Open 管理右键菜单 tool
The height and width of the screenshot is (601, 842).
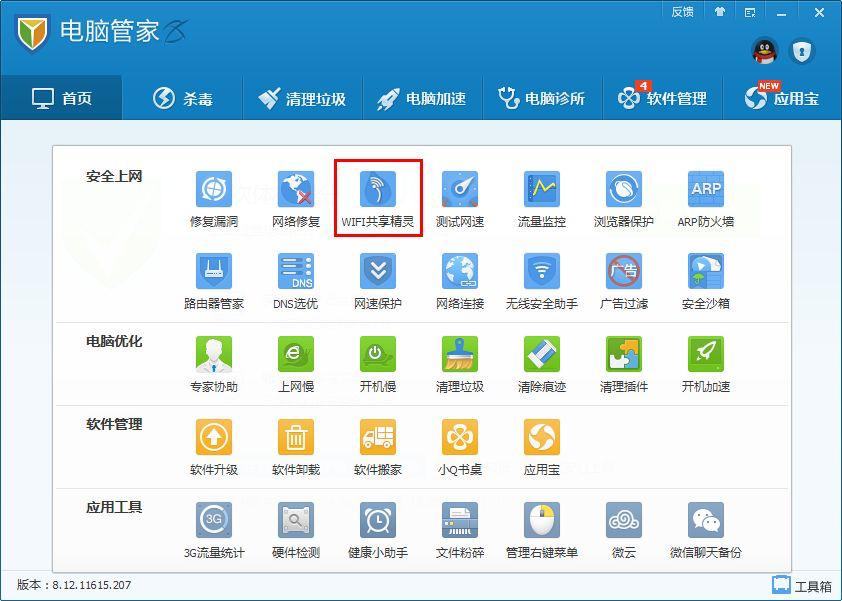tap(542, 530)
